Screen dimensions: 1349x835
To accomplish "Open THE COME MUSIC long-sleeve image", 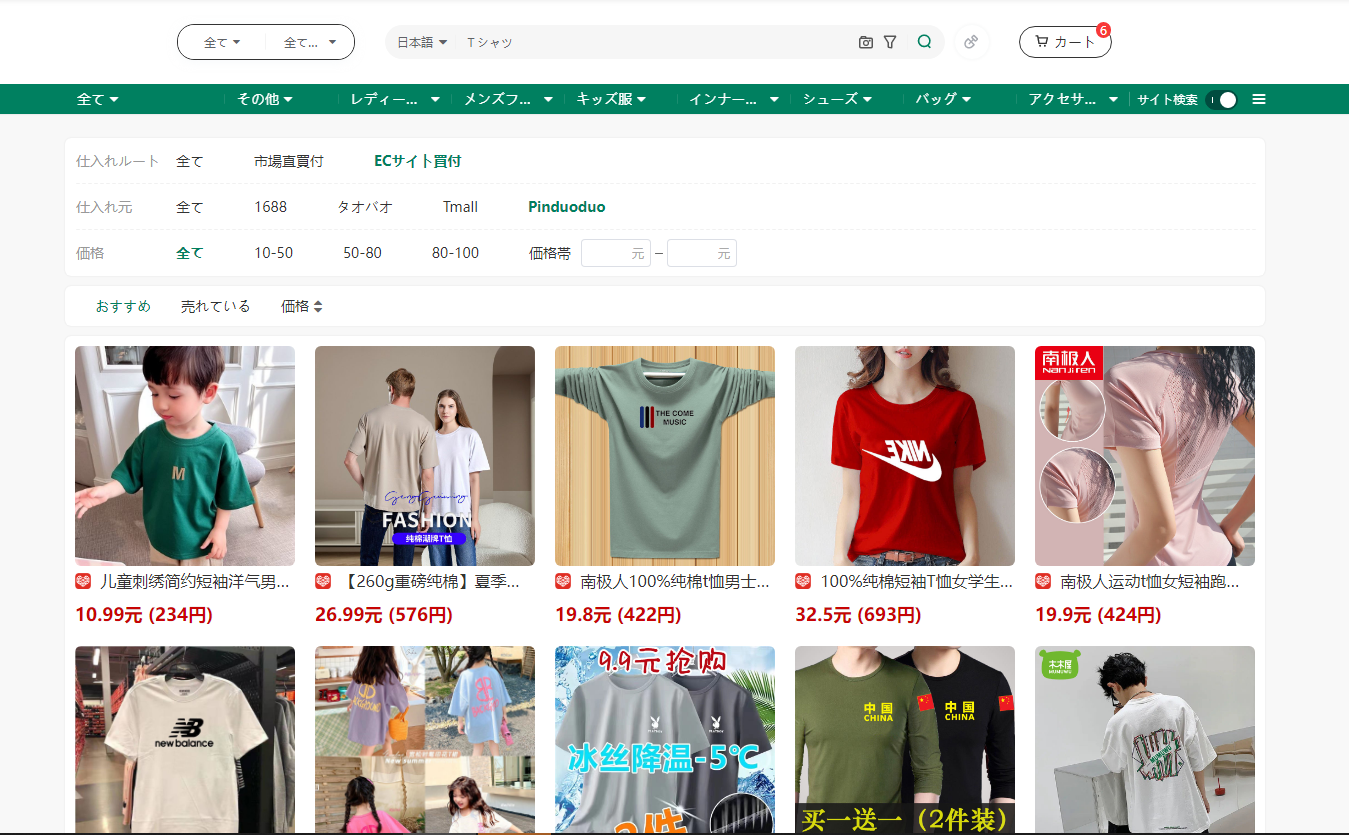I will coord(665,456).
